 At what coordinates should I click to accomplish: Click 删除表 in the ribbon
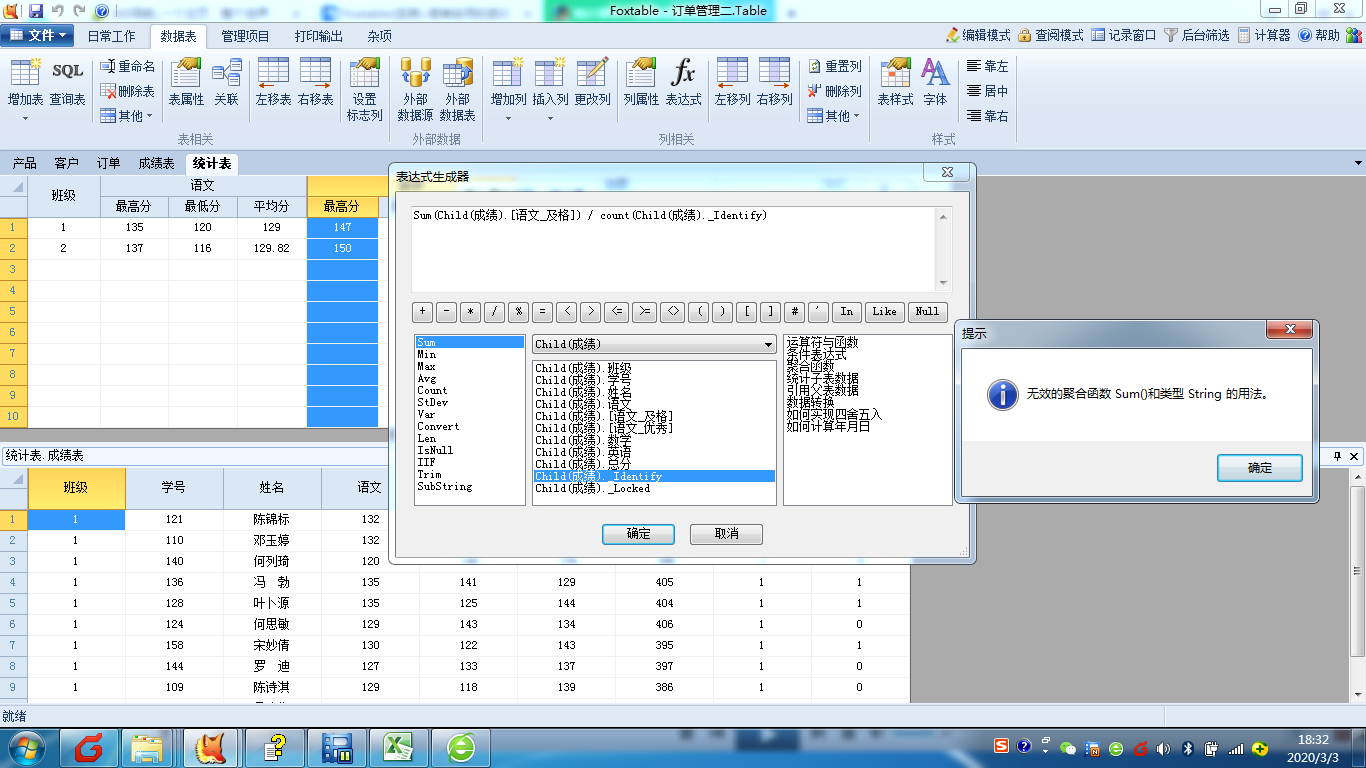tap(127, 91)
